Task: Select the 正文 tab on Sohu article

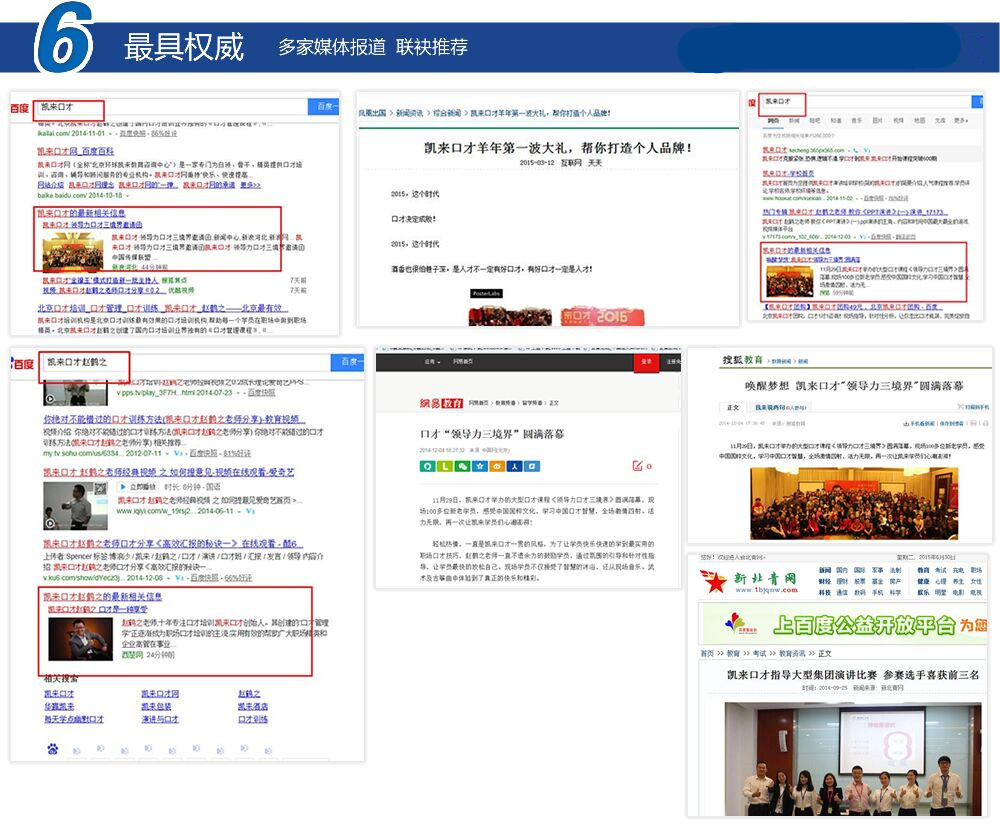Action: 733,408
